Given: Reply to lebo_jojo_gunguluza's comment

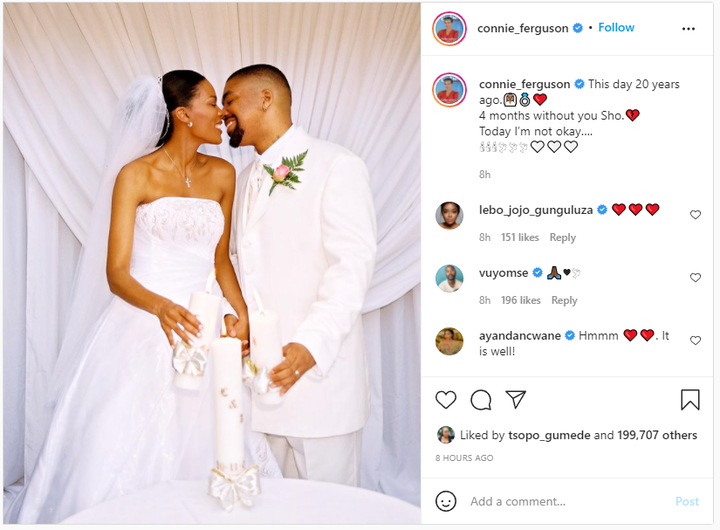Looking at the screenshot, I should 562,237.
